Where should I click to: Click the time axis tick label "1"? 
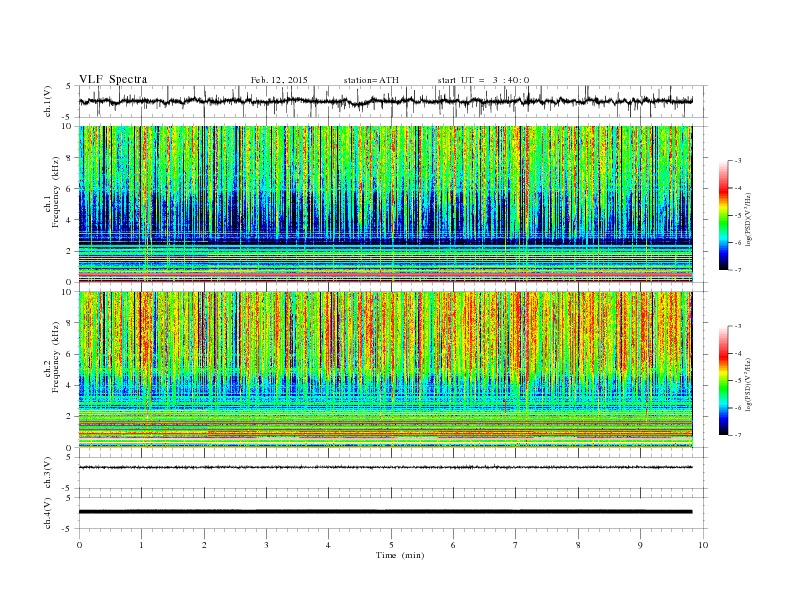(141, 545)
